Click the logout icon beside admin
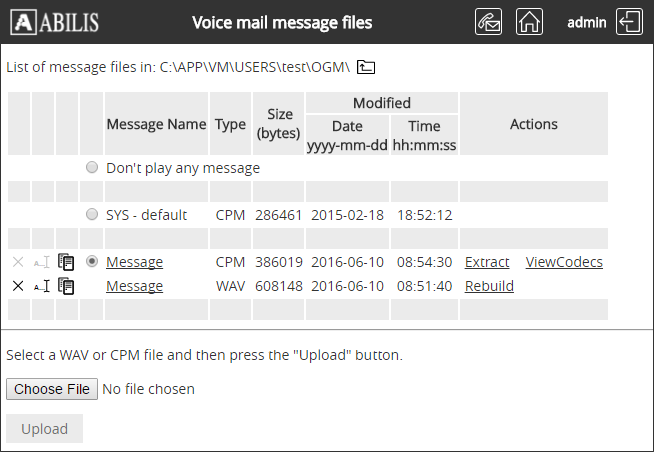This screenshot has width=654, height=452. [630, 22]
